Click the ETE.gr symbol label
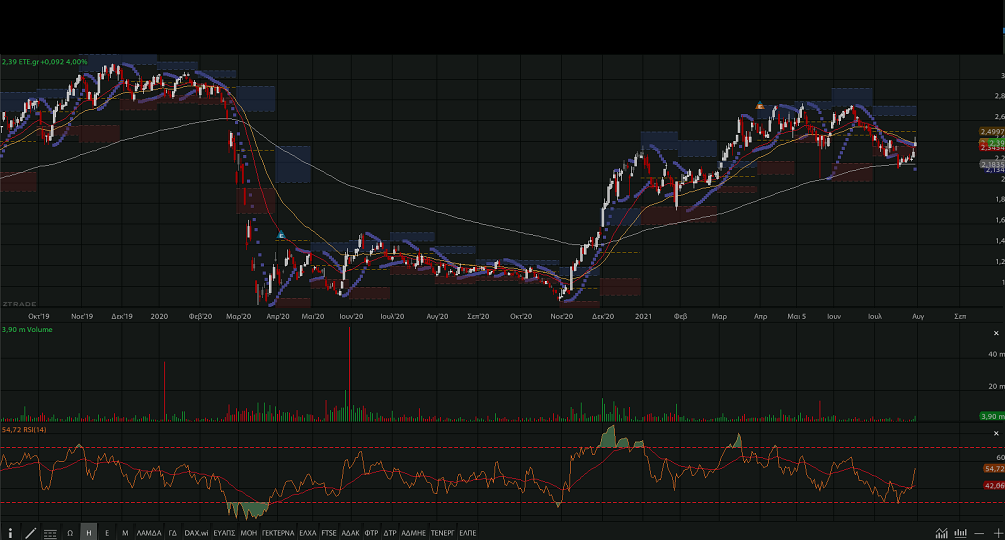 pyautogui.click(x=32, y=62)
